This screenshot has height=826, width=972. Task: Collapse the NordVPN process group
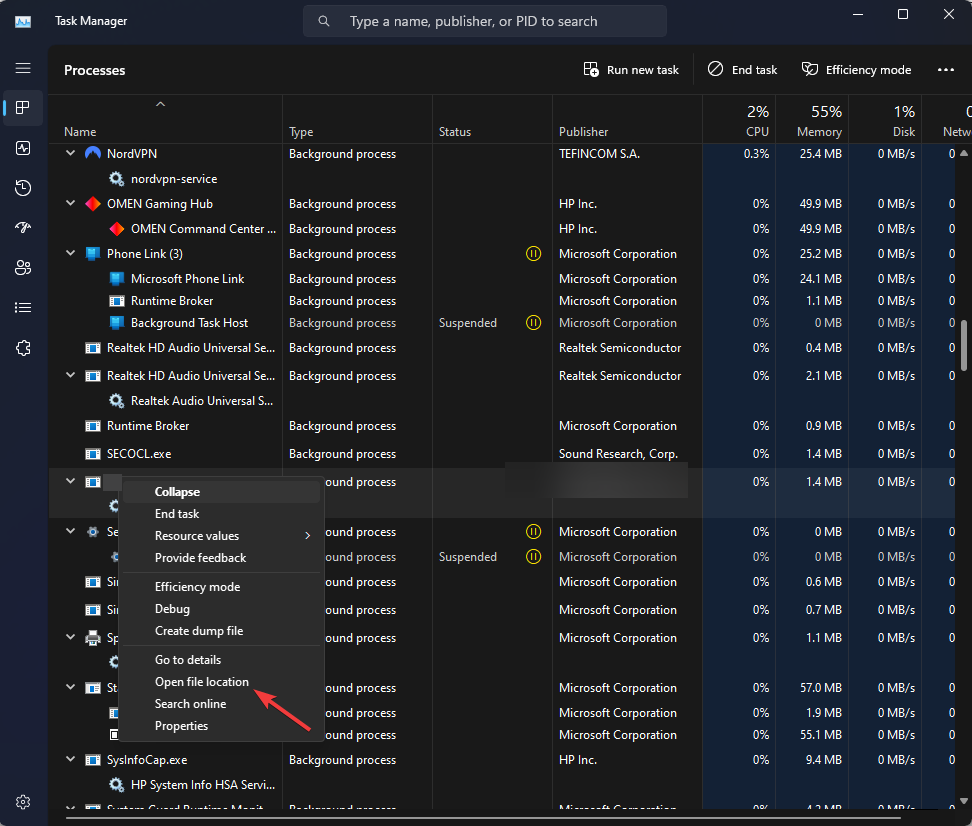click(x=71, y=153)
